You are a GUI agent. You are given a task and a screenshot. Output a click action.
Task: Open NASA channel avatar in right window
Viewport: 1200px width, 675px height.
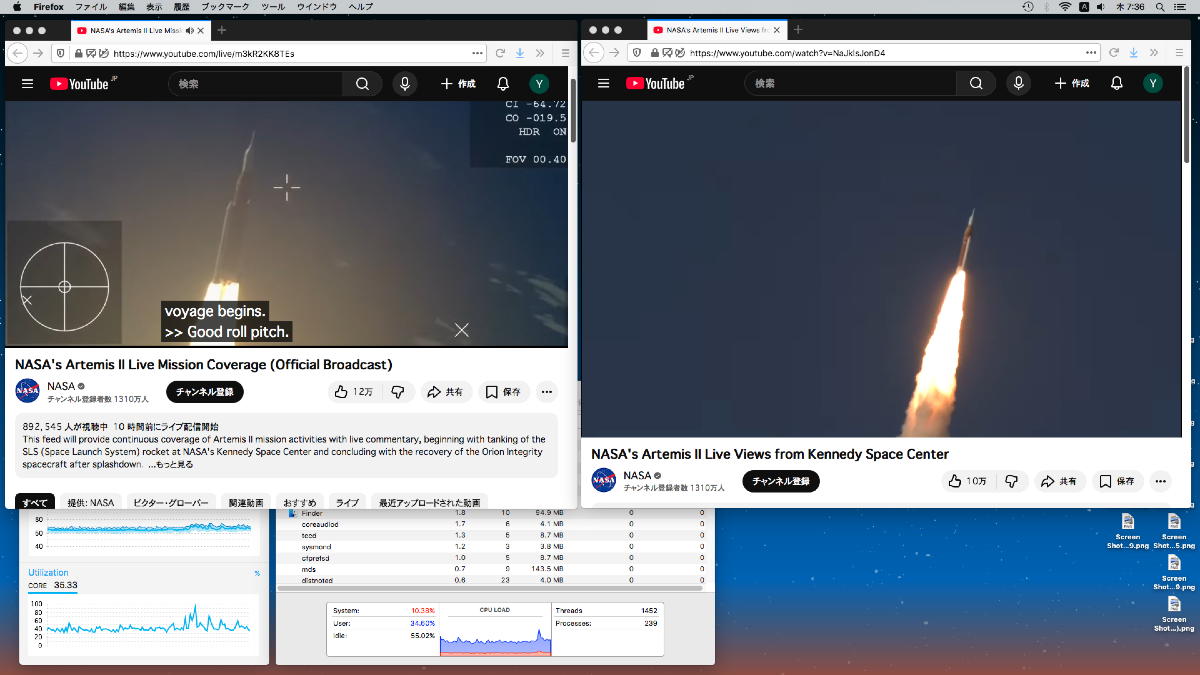click(x=604, y=480)
